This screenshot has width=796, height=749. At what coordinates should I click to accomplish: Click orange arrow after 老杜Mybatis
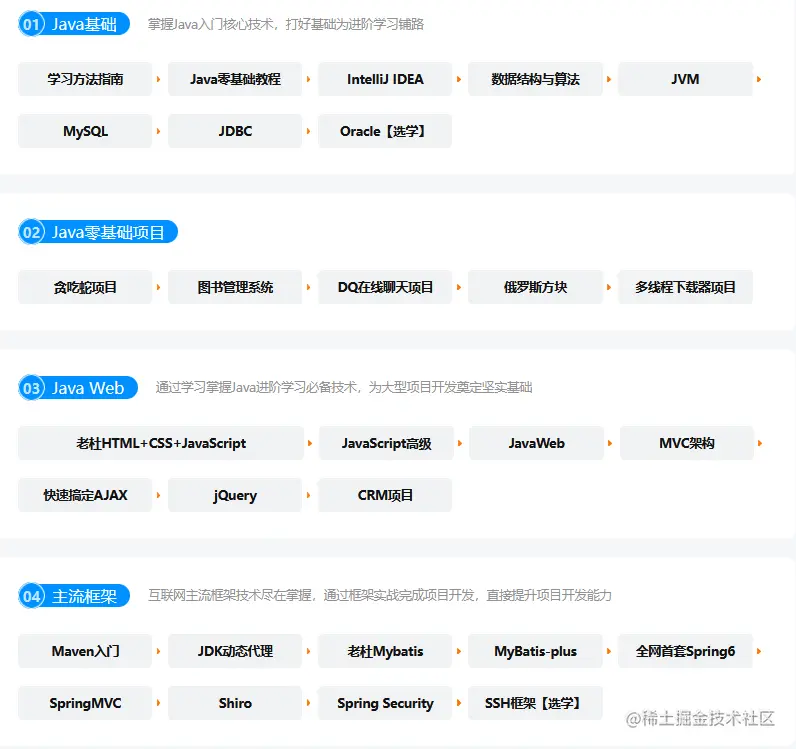point(458,651)
